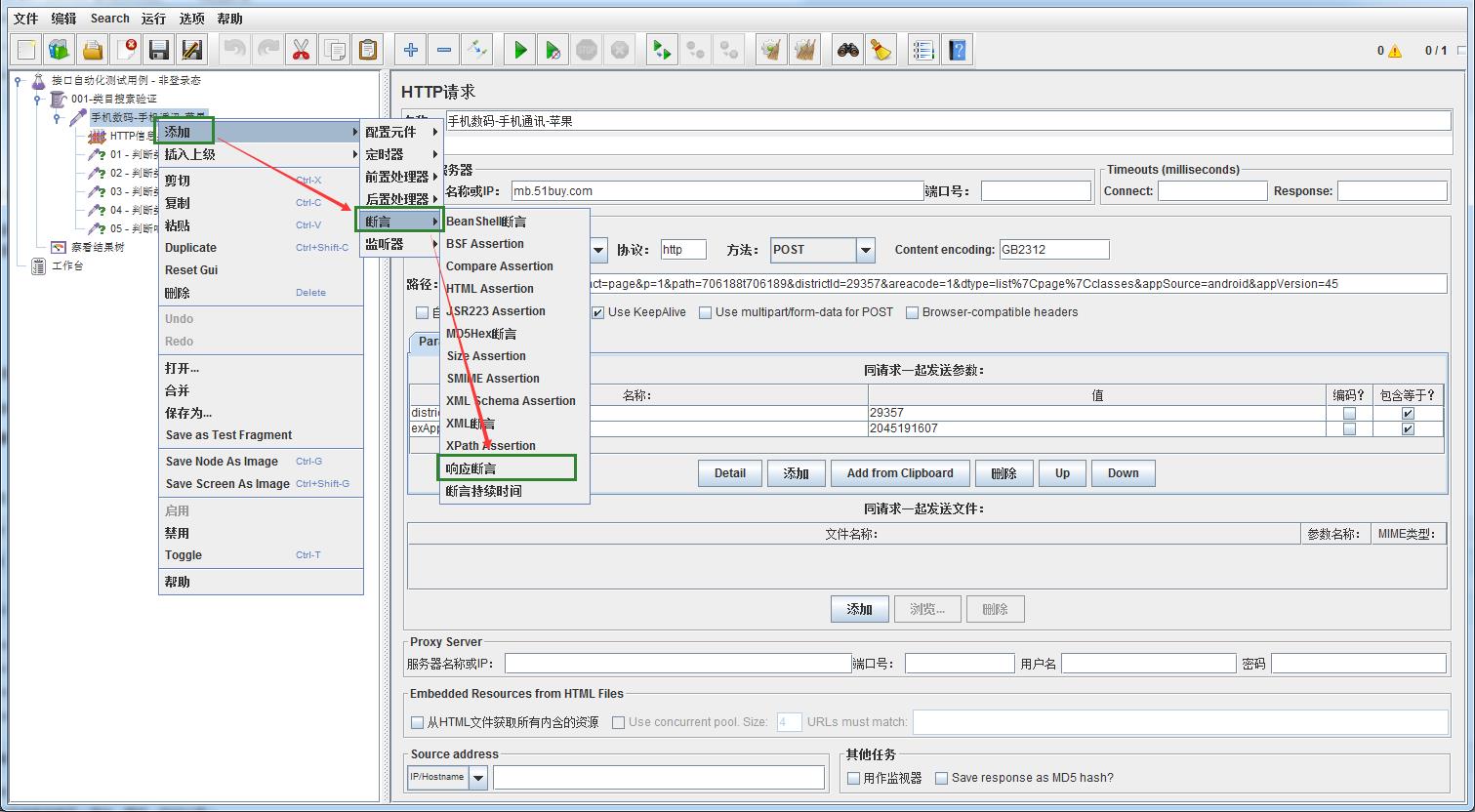Save the test plan with floppy icon
This screenshot has height=812, width=1475.
159,50
